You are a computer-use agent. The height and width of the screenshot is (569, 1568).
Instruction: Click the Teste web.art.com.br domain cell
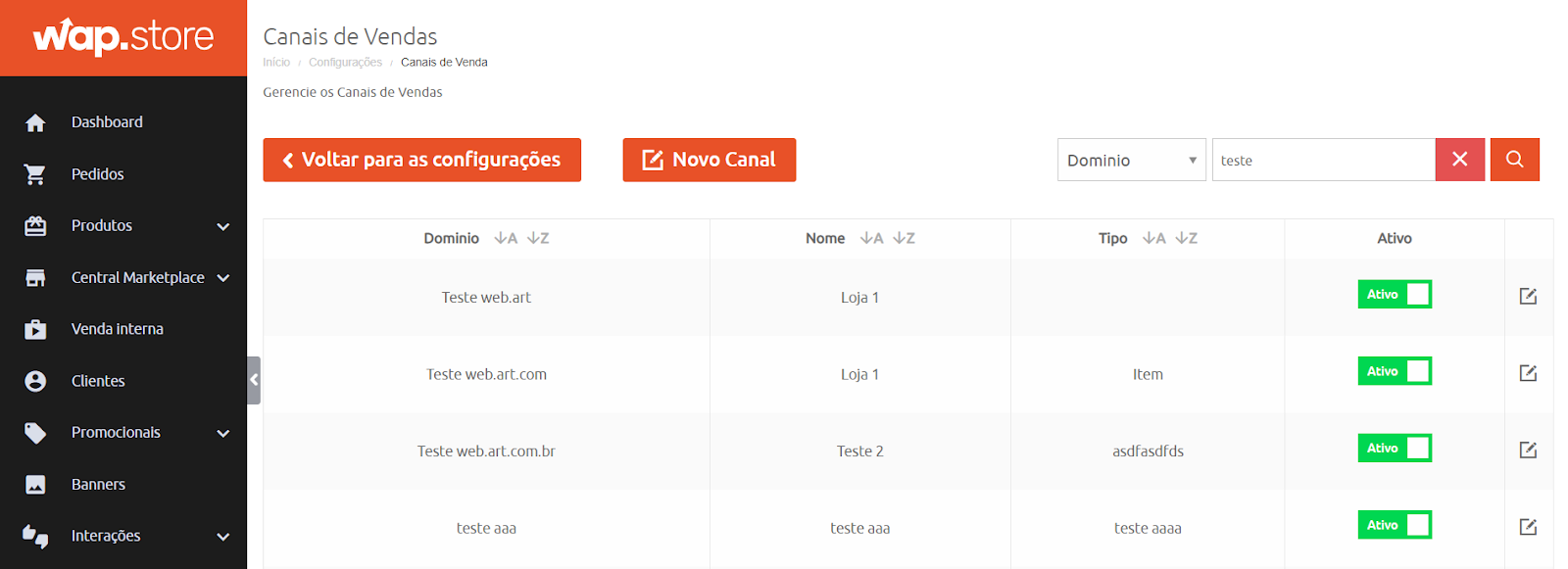486,450
